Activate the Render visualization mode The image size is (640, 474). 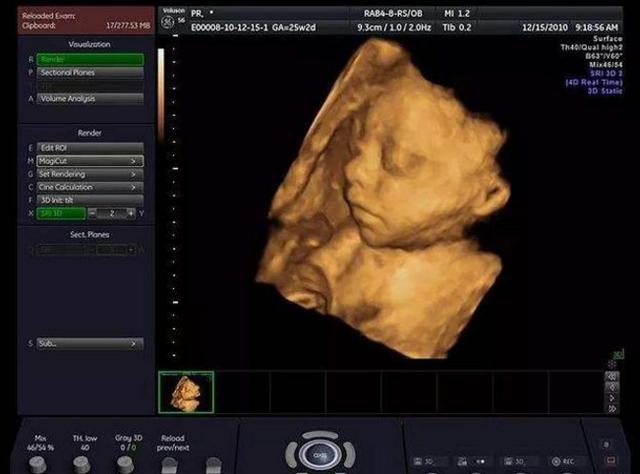coord(90,60)
